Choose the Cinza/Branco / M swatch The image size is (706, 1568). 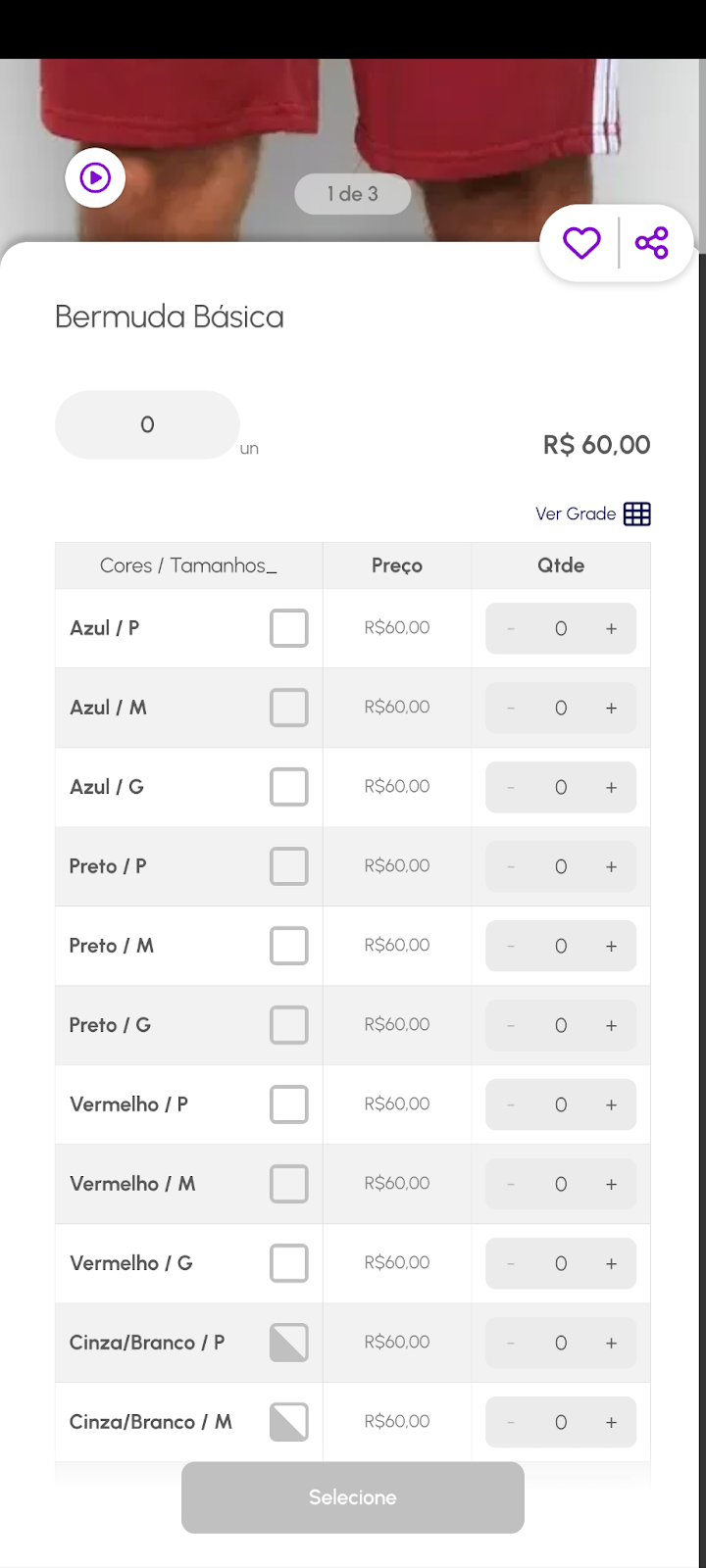(x=289, y=1422)
